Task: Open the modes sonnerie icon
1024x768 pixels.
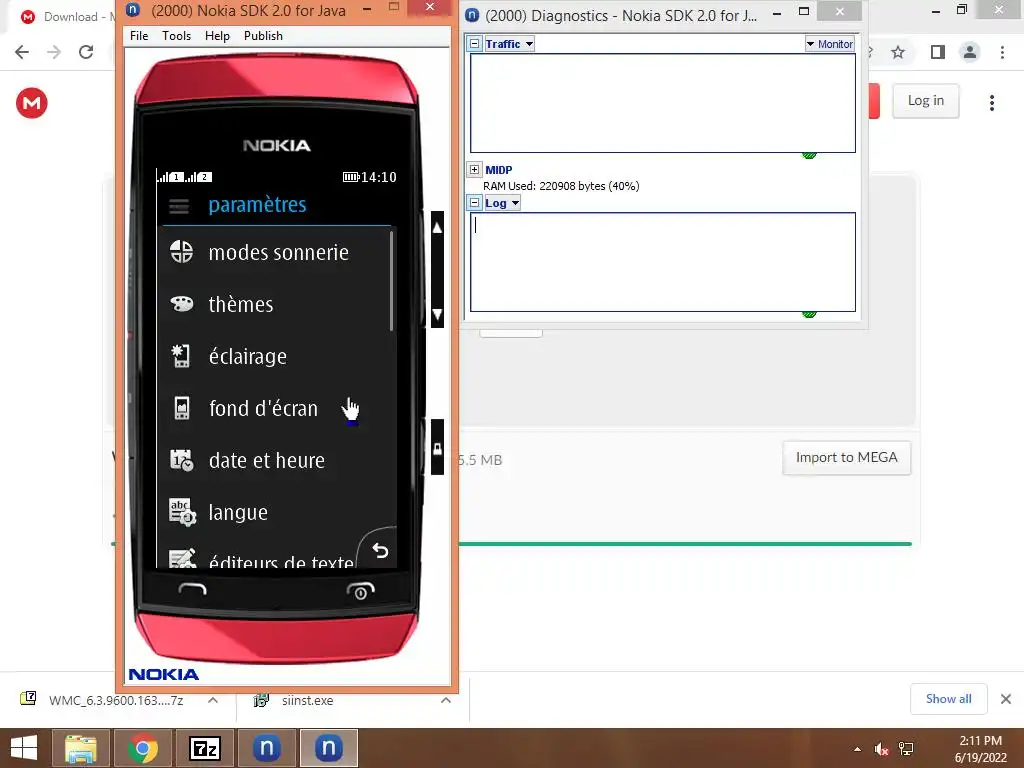Action: [x=182, y=252]
